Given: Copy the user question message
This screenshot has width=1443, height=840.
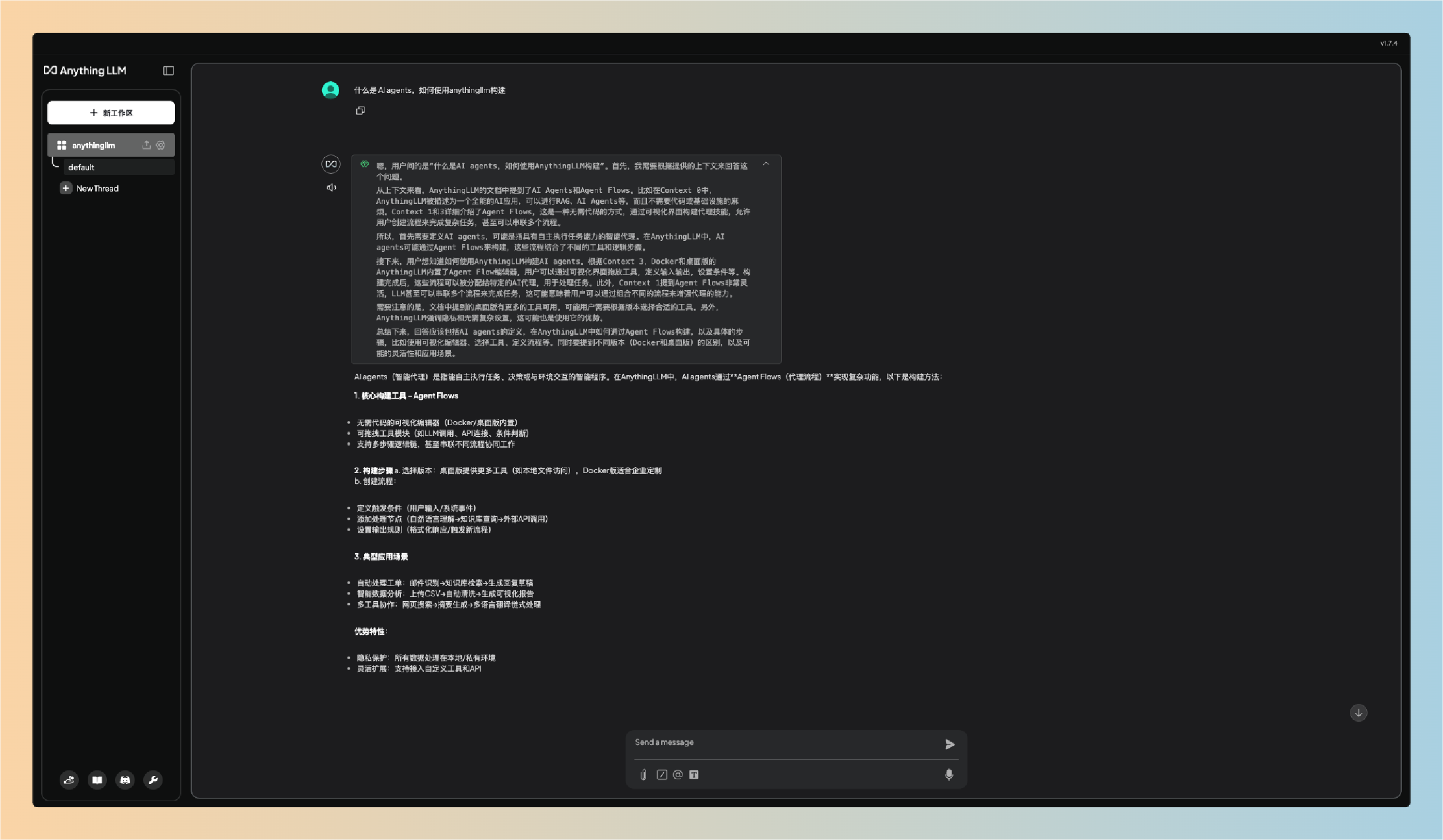Looking at the screenshot, I should pyautogui.click(x=360, y=110).
